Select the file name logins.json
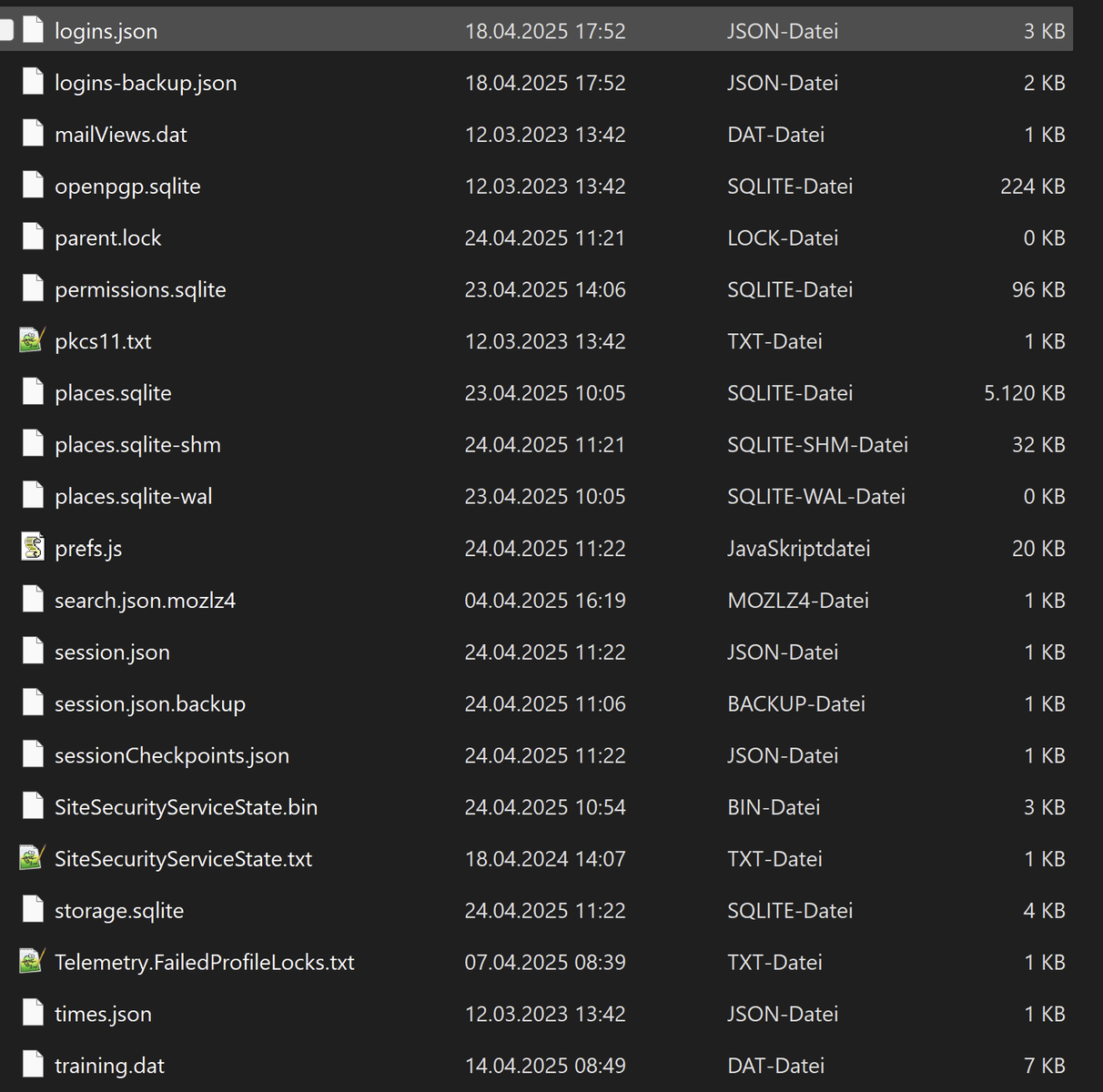 tap(106, 32)
